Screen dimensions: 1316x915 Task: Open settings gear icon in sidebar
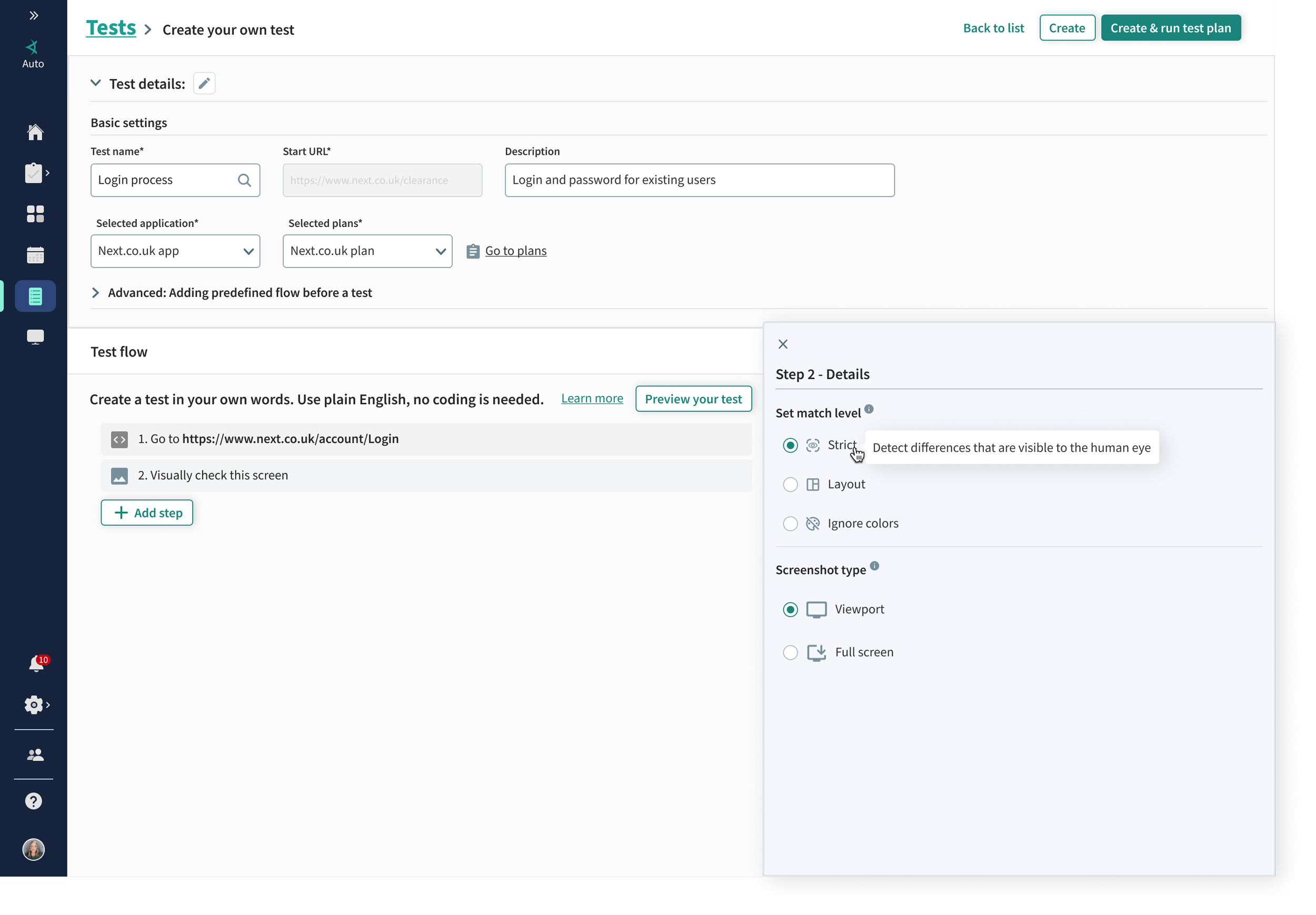(x=34, y=704)
